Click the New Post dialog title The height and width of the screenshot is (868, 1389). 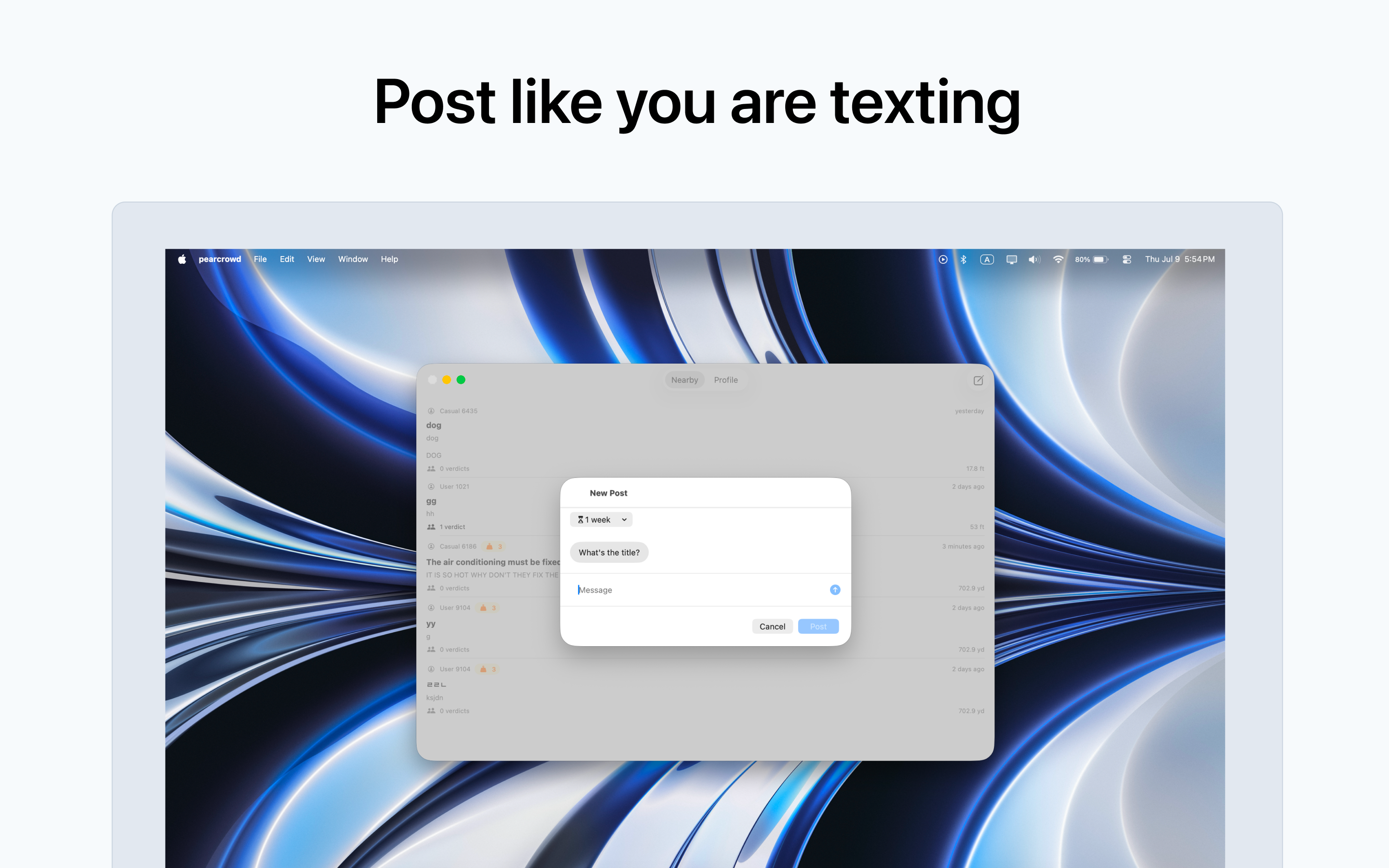point(608,493)
